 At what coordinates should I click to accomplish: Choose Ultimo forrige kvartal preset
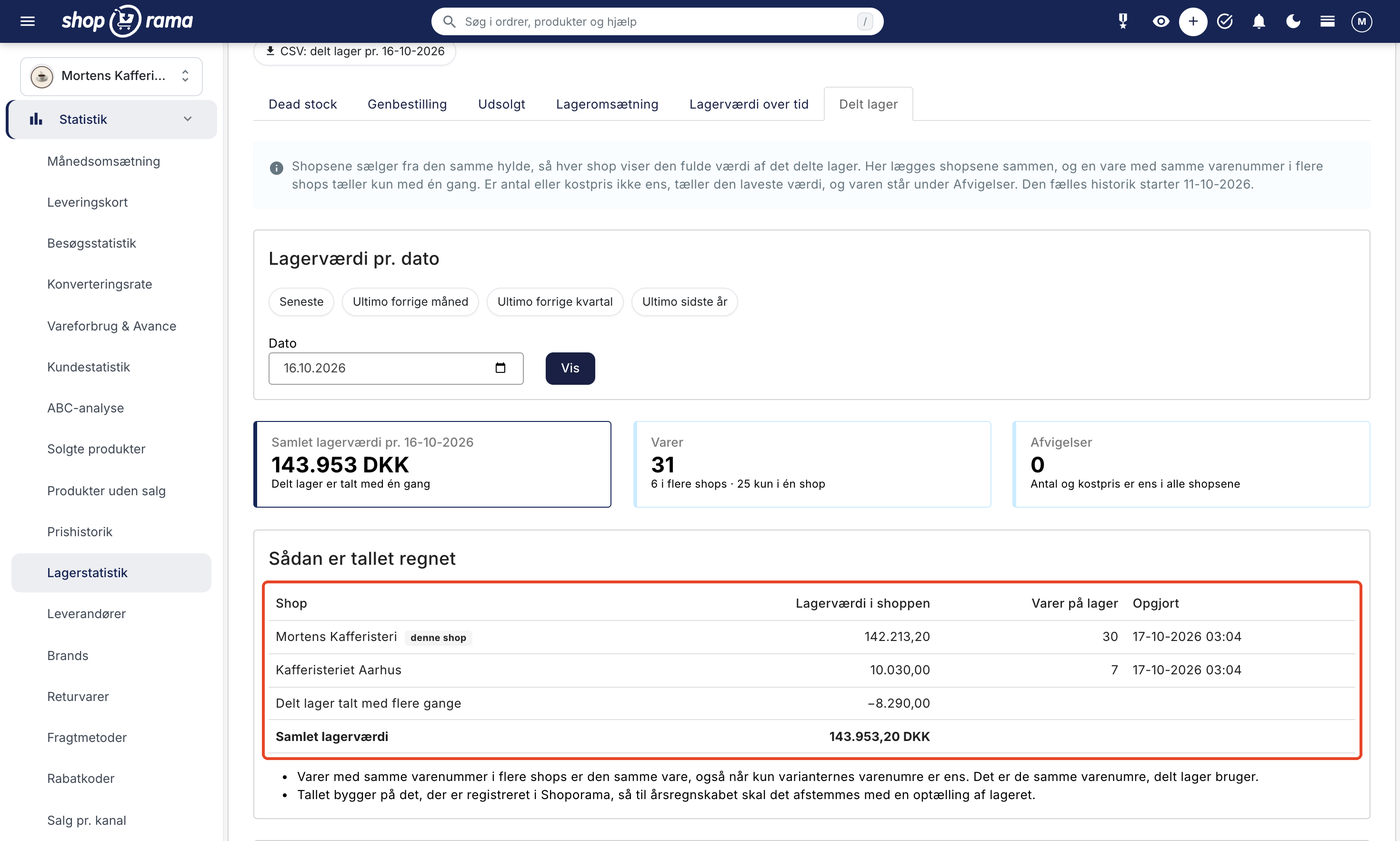[x=555, y=302]
